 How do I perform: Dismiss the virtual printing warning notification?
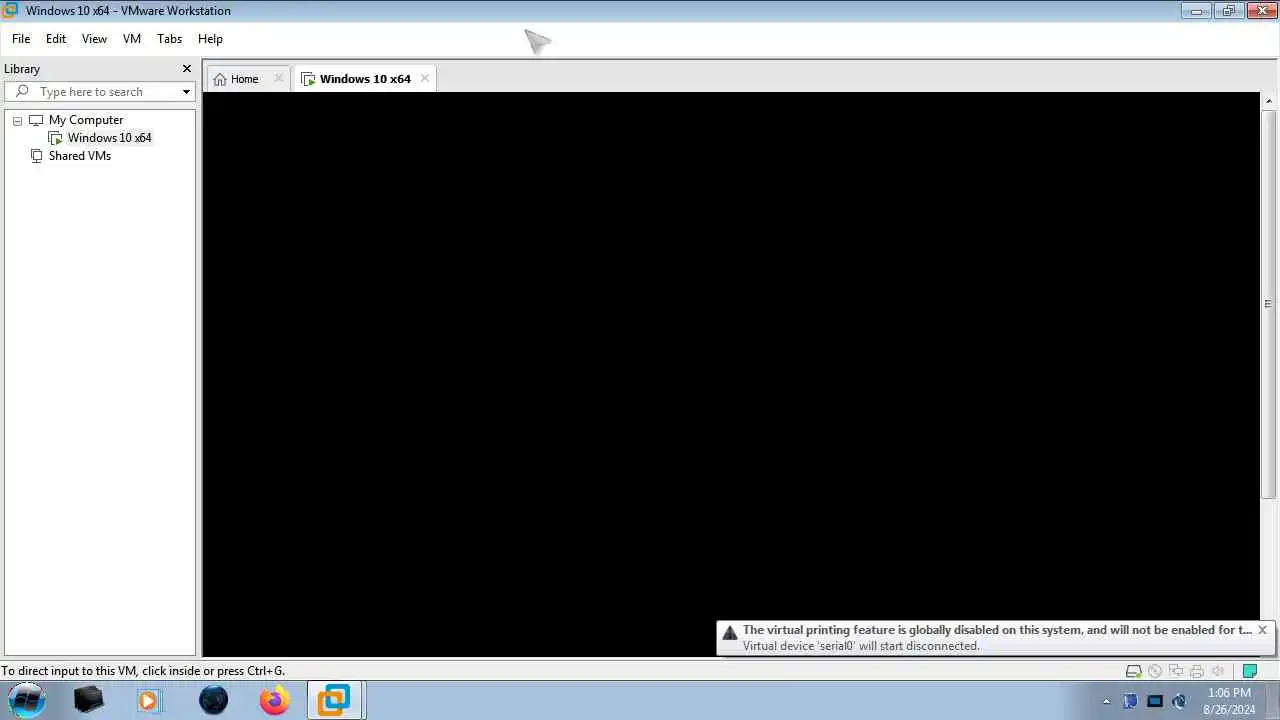(1262, 630)
